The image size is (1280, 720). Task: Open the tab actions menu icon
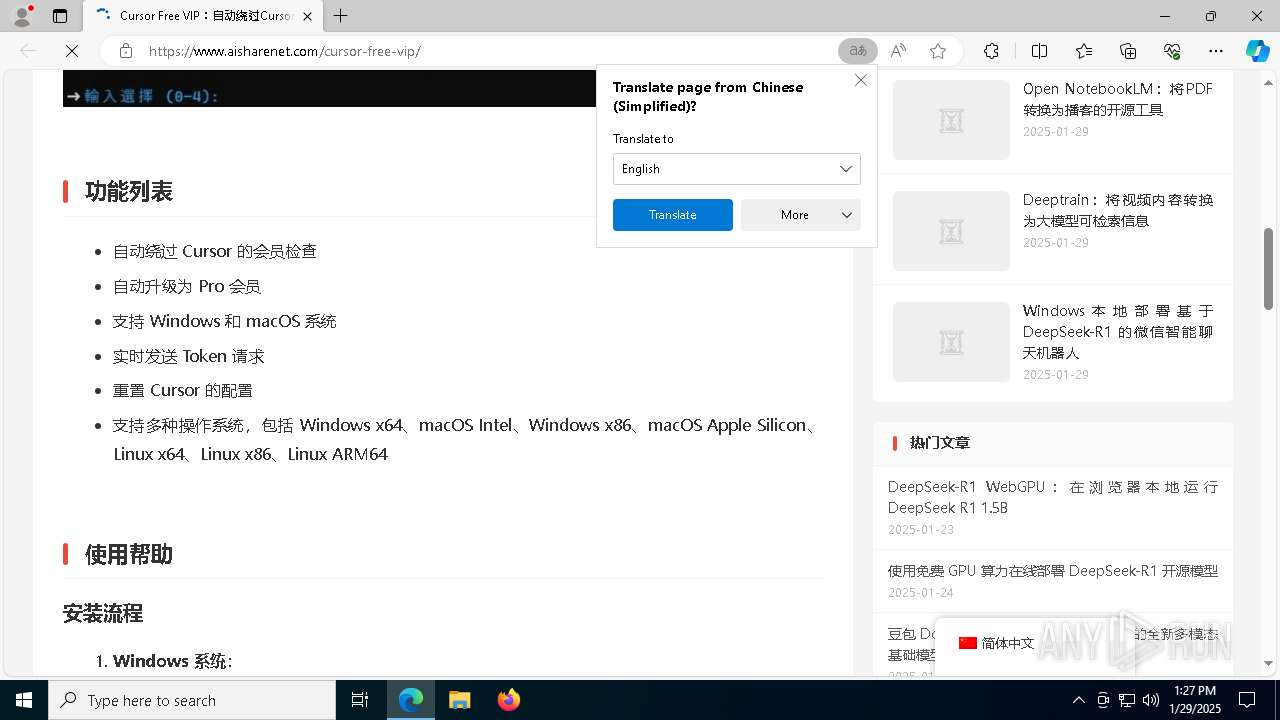pyautogui.click(x=60, y=16)
